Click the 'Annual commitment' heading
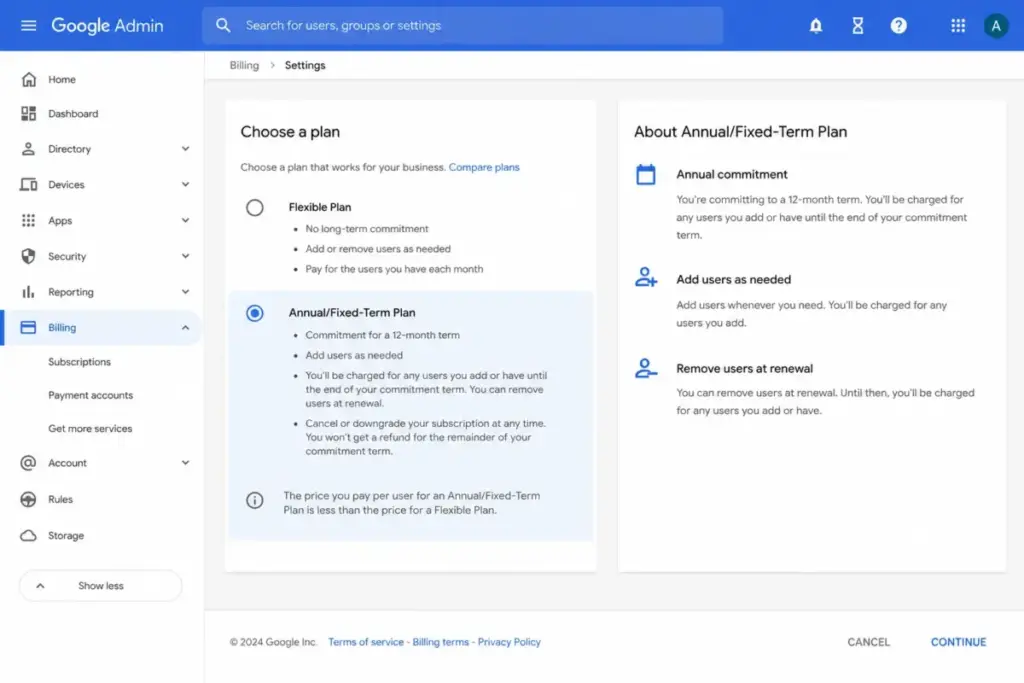 tap(732, 174)
